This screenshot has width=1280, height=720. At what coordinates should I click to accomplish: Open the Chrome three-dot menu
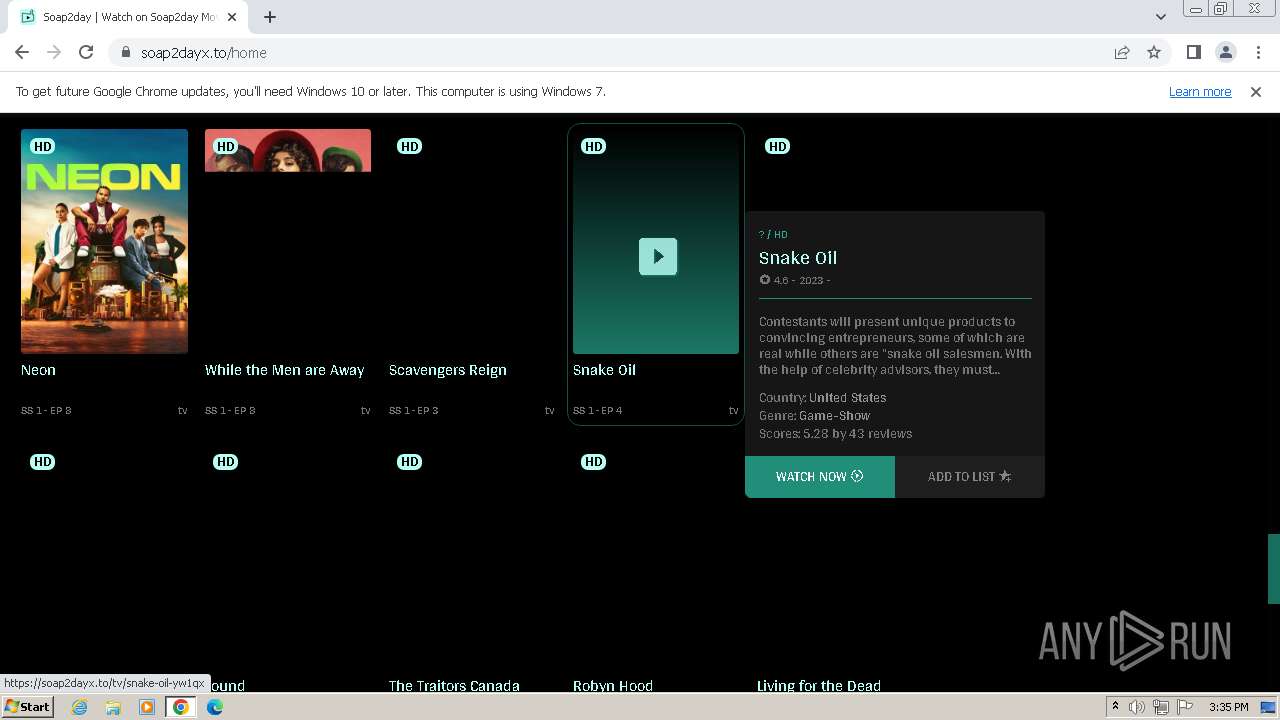coord(1258,53)
